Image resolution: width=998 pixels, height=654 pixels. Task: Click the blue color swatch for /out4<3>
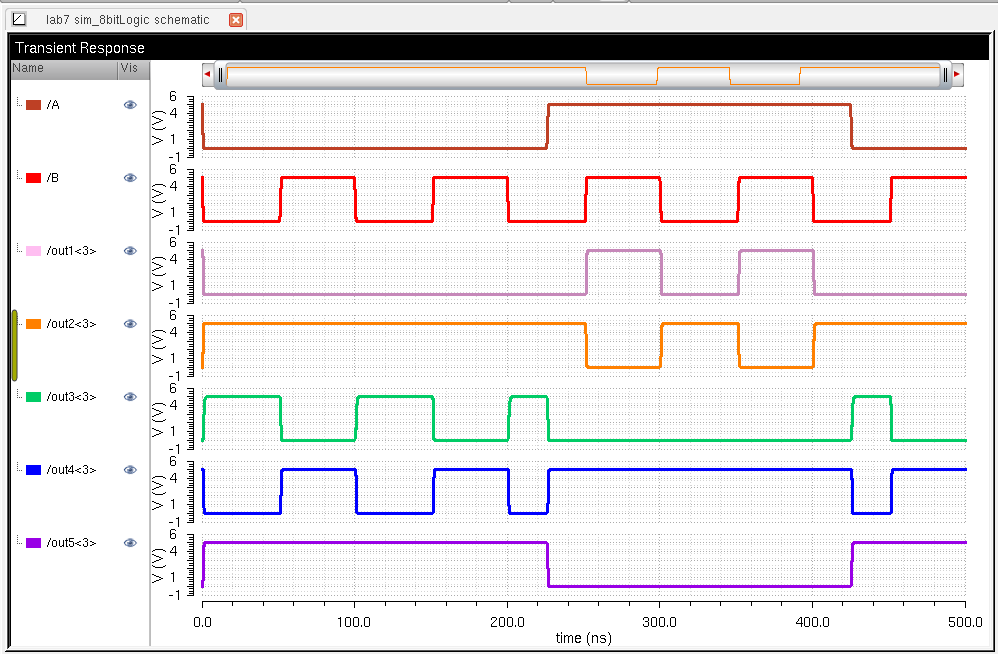[x=33, y=470]
